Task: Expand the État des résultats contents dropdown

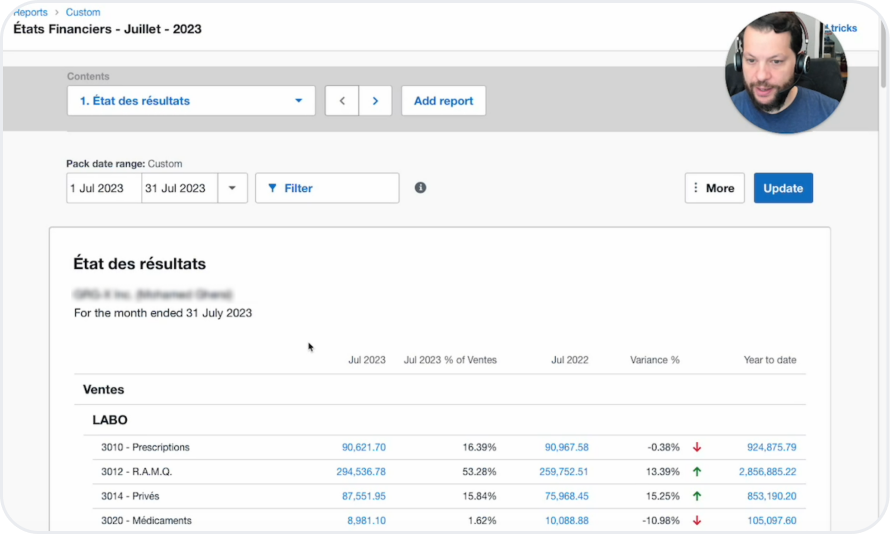Action: click(191, 101)
